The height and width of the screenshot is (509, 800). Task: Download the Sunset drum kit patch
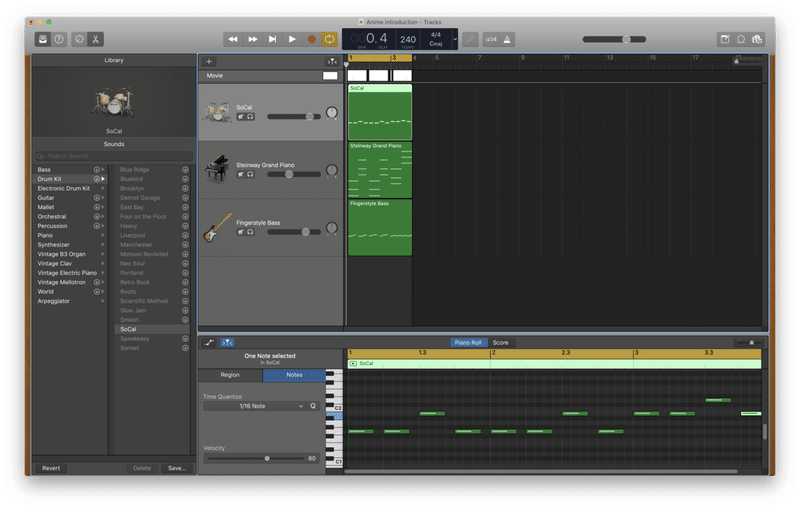pyautogui.click(x=185, y=348)
